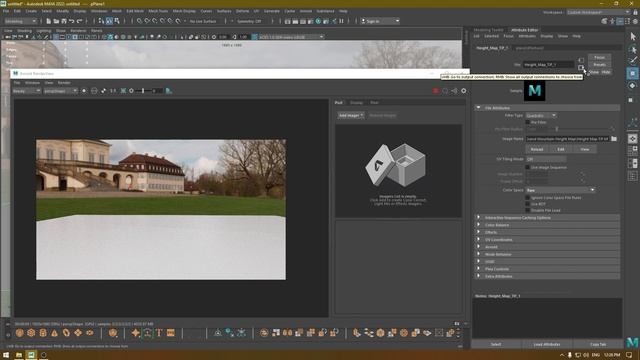Open the Filter Type dropdown
This screenshot has width=640, height=360.
[x=541, y=116]
